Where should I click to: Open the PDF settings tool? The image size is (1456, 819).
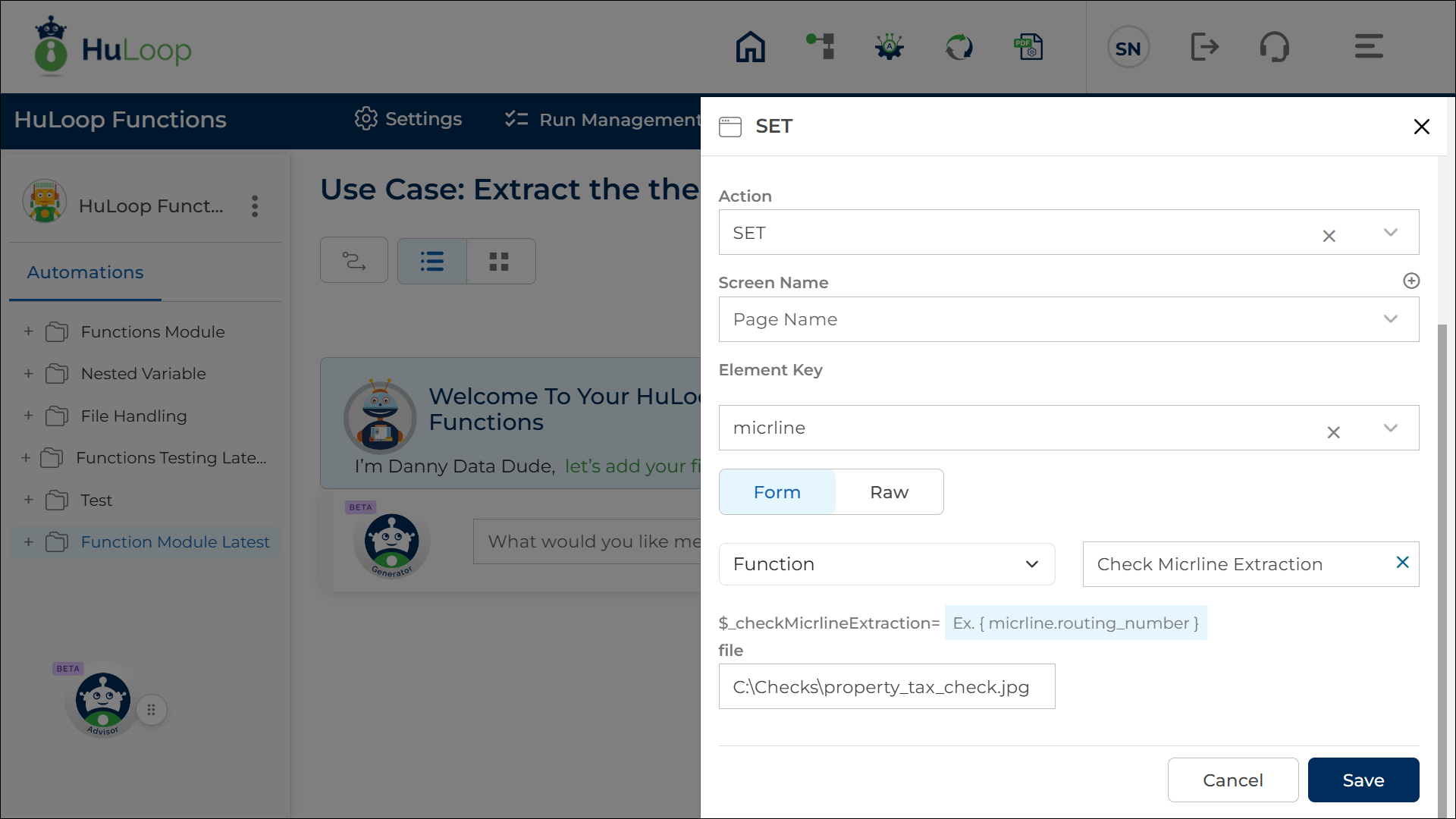pos(1028,46)
